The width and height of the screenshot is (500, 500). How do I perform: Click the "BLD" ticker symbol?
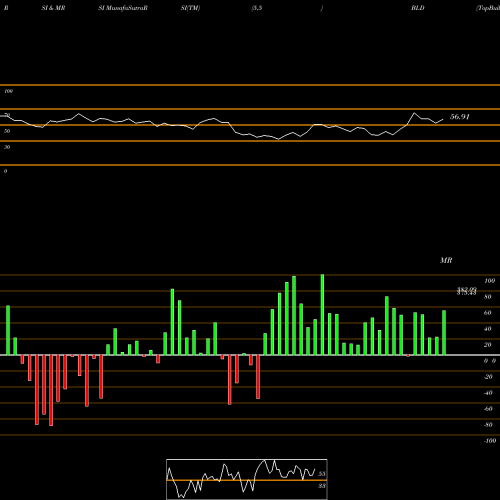pyautogui.click(x=418, y=8)
